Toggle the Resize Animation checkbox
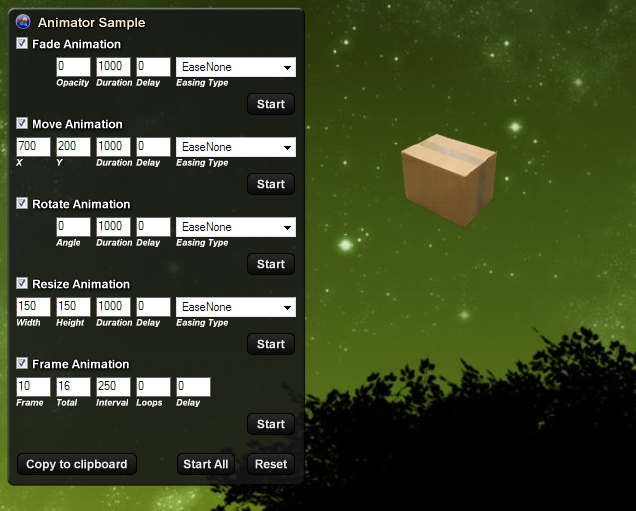 click(x=22, y=283)
